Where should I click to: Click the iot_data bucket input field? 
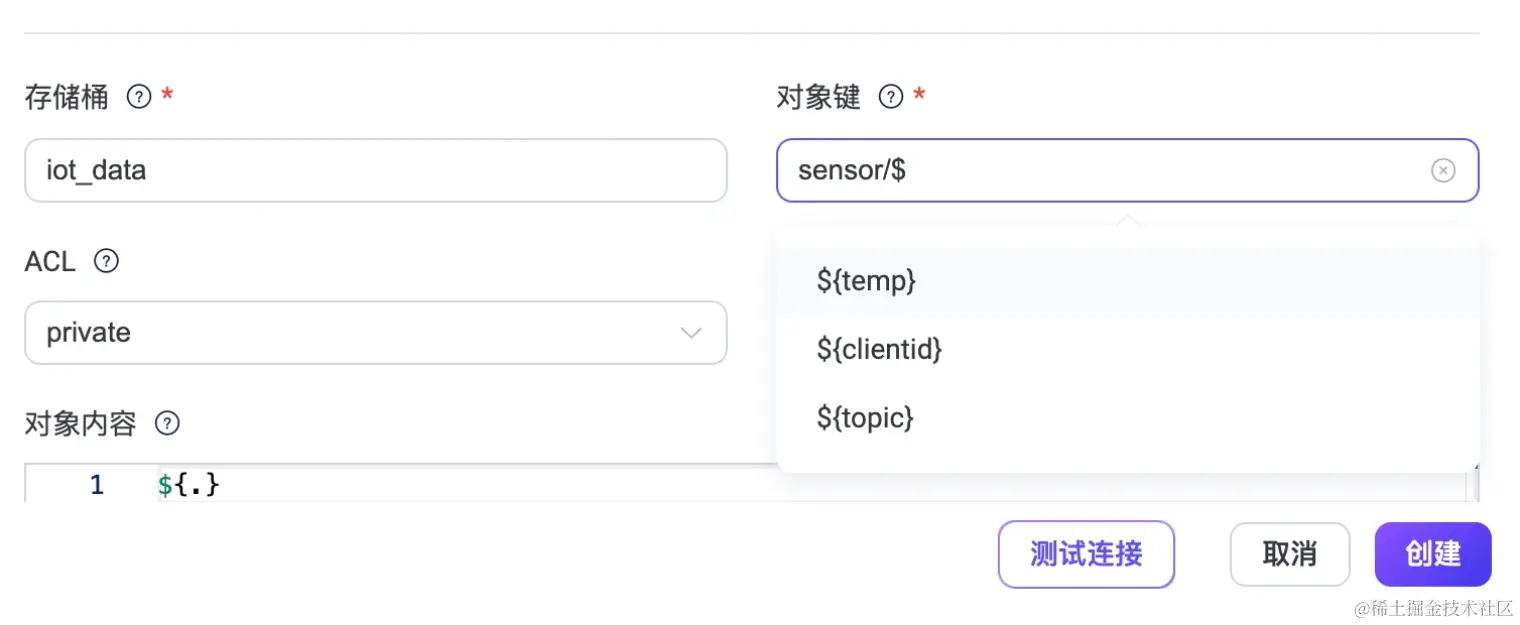tap(375, 170)
